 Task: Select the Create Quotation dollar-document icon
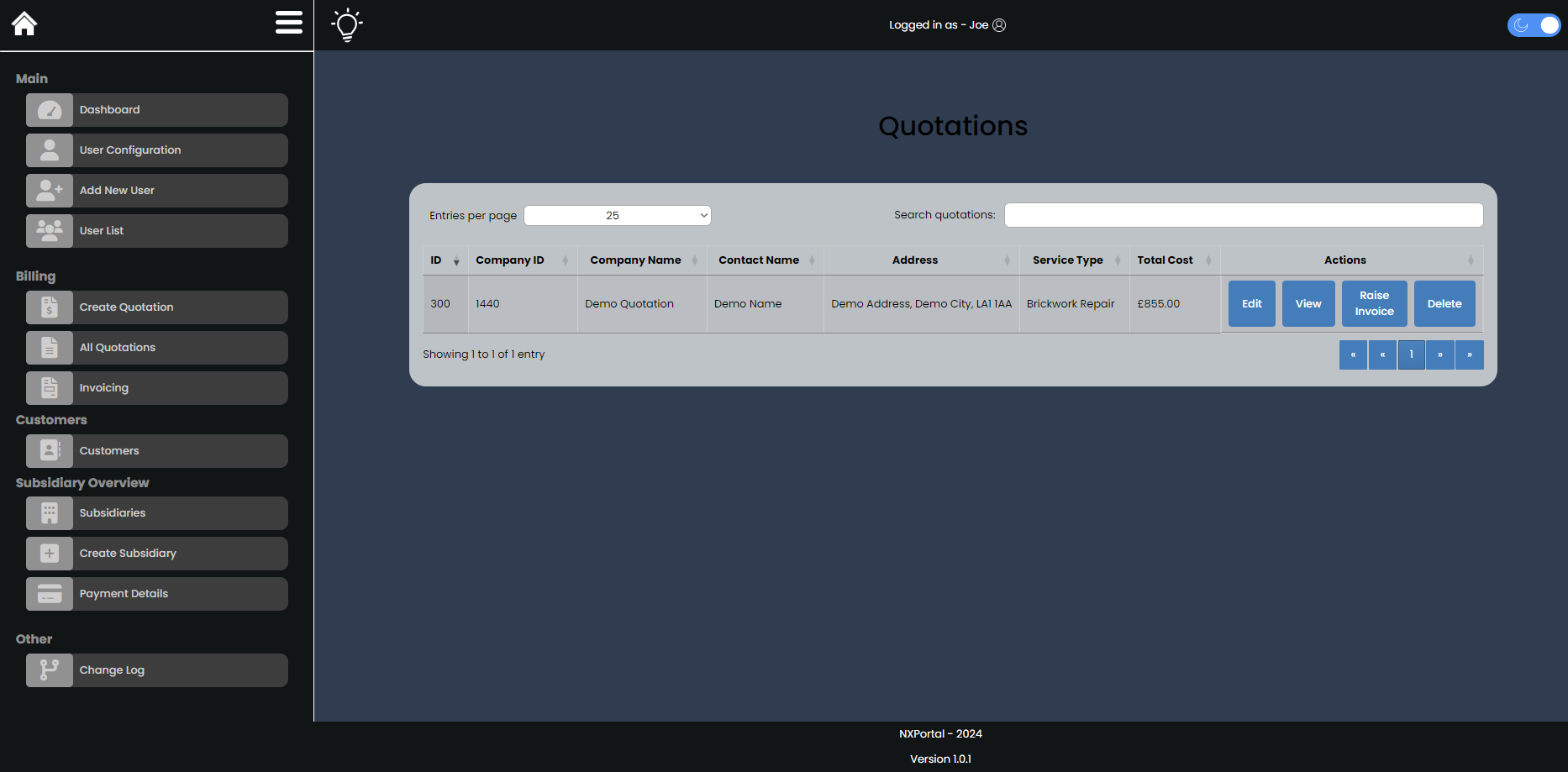pos(49,307)
